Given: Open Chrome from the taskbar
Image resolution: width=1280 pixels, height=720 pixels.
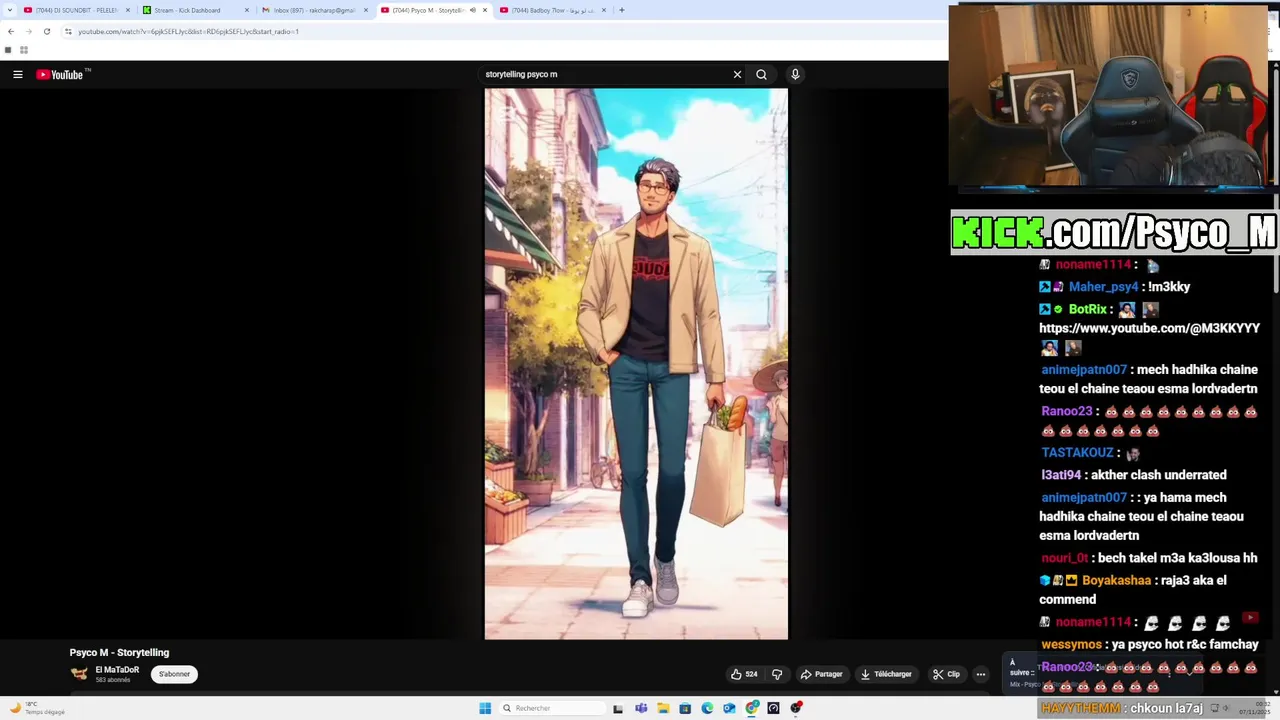Looking at the screenshot, I should coord(752,708).
